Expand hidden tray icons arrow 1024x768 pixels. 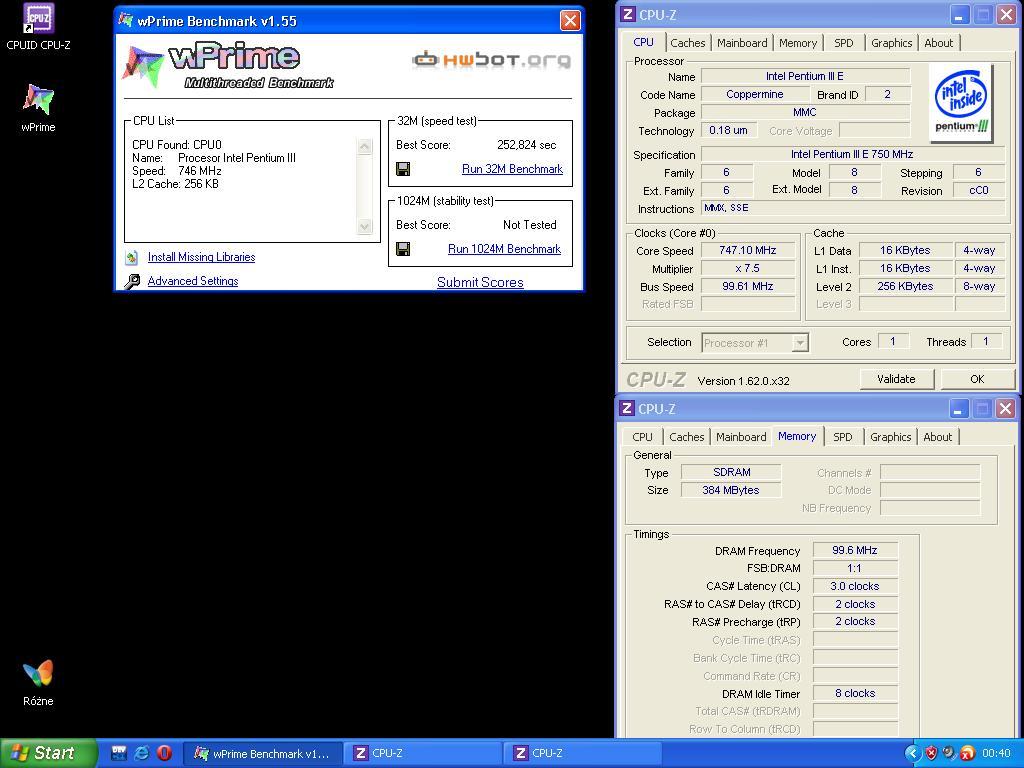[x=912, y=753]
